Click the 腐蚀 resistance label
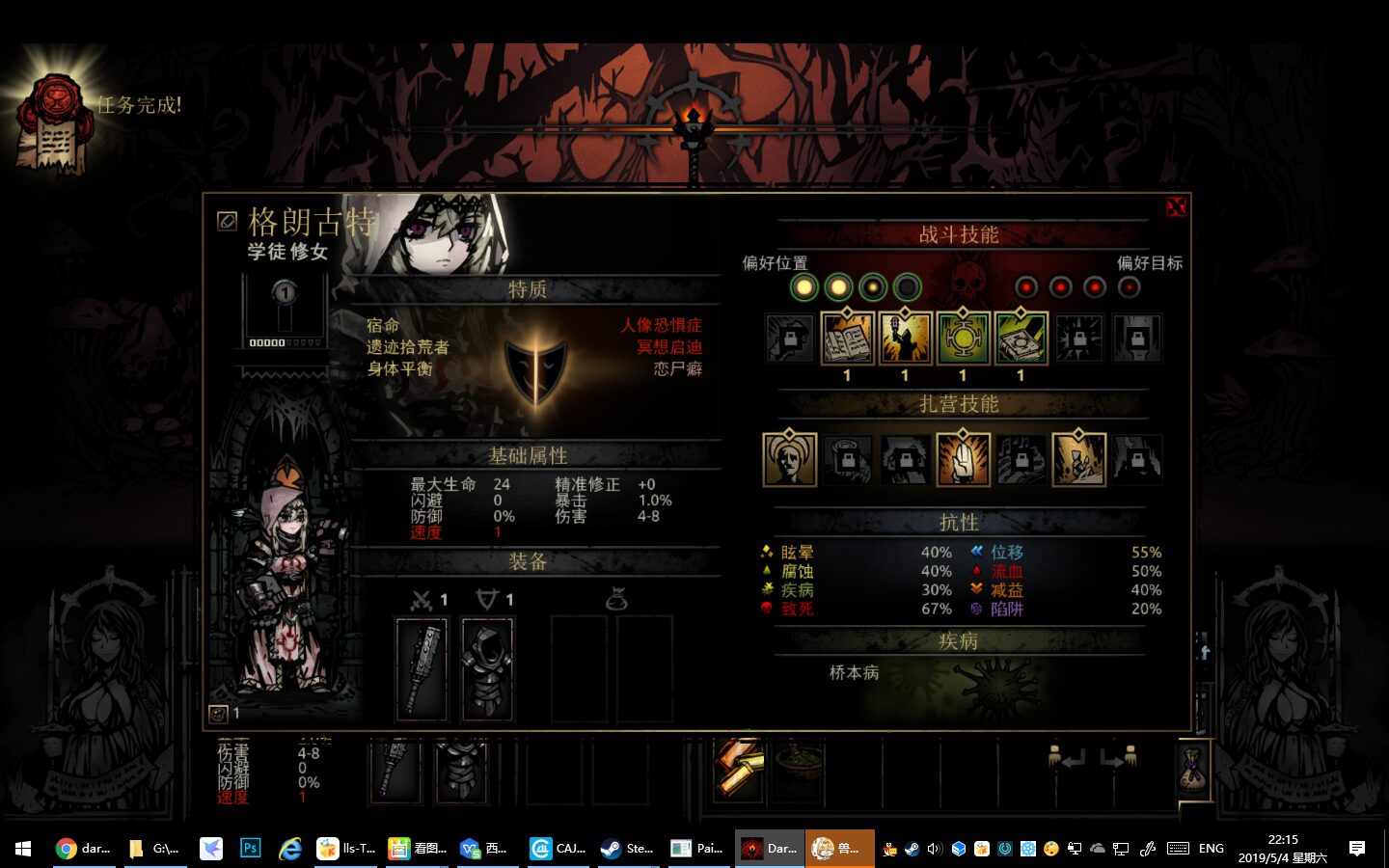Viewport: 1389px width, 868px height. pyautogui.click(x=798, y=571)
